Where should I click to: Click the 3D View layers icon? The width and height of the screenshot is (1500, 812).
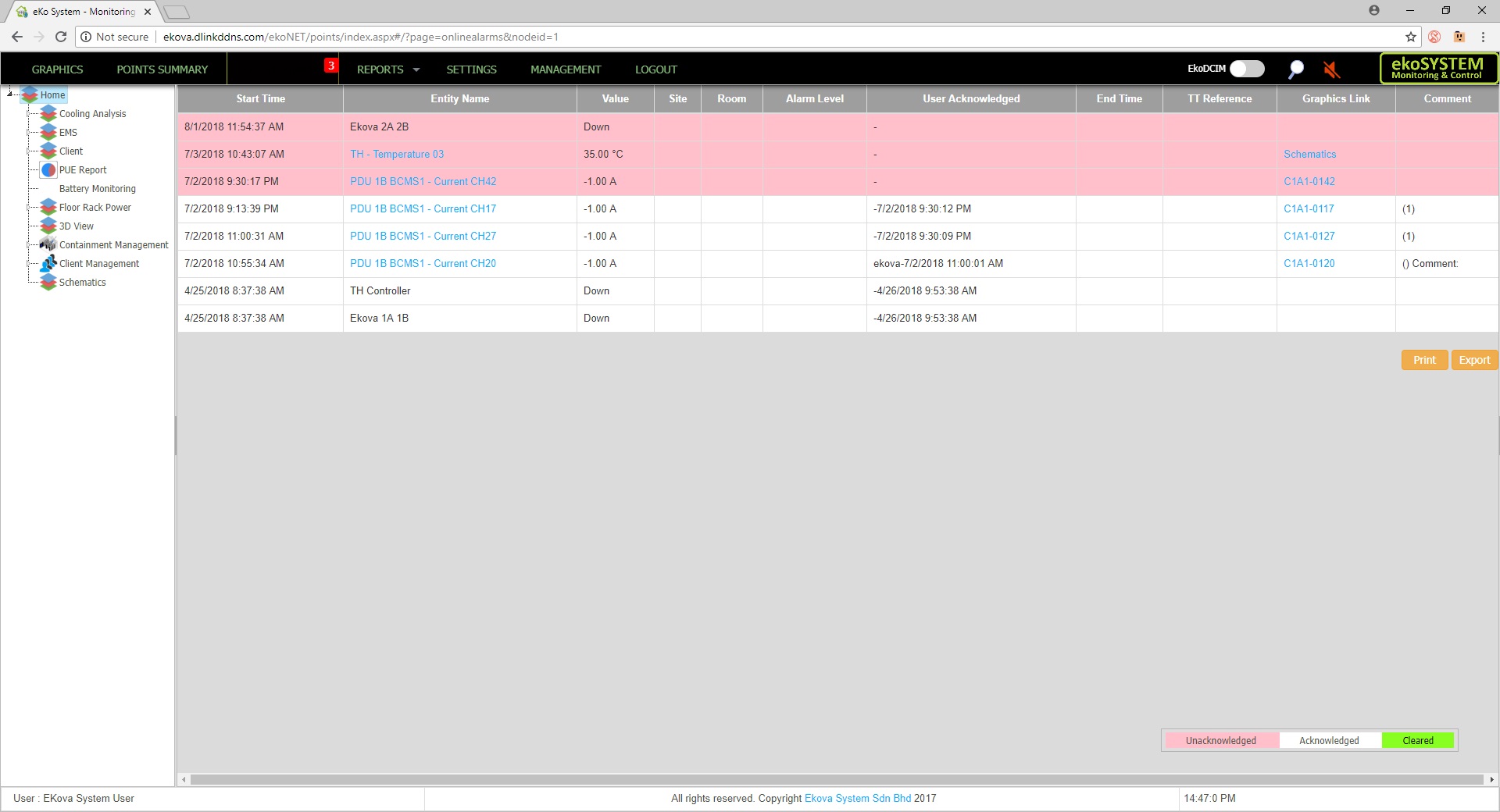point(48,226)
